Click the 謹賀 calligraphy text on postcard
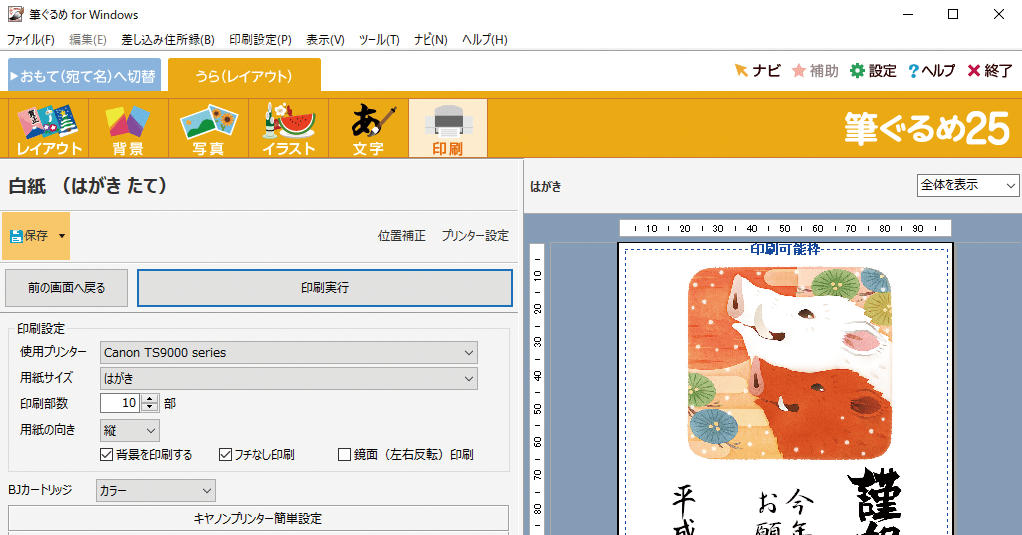Screen dimensions: 1022x535 click(x=875, y=502)
